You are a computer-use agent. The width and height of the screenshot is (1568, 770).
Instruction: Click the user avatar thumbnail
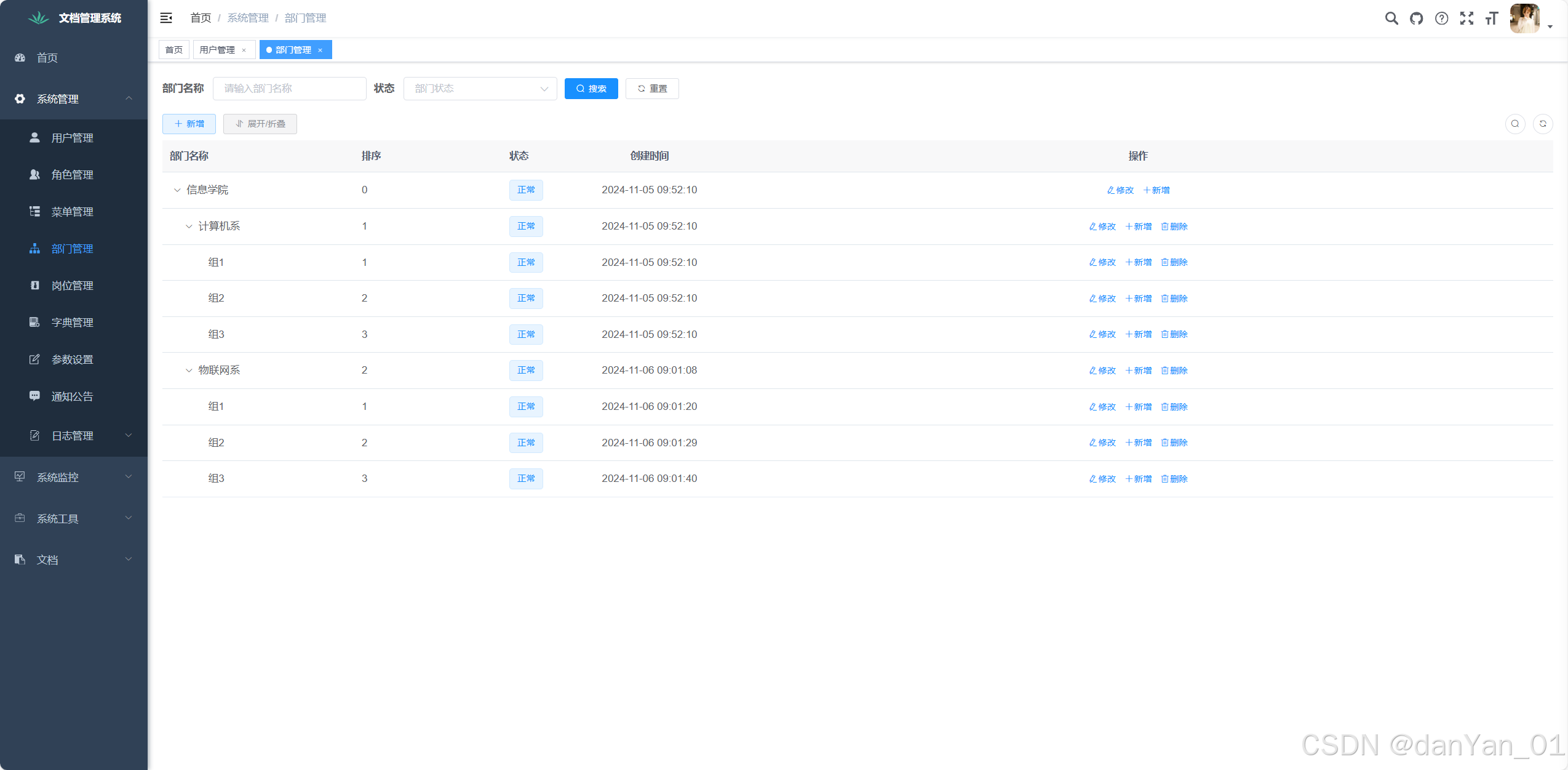(1524, 18)
